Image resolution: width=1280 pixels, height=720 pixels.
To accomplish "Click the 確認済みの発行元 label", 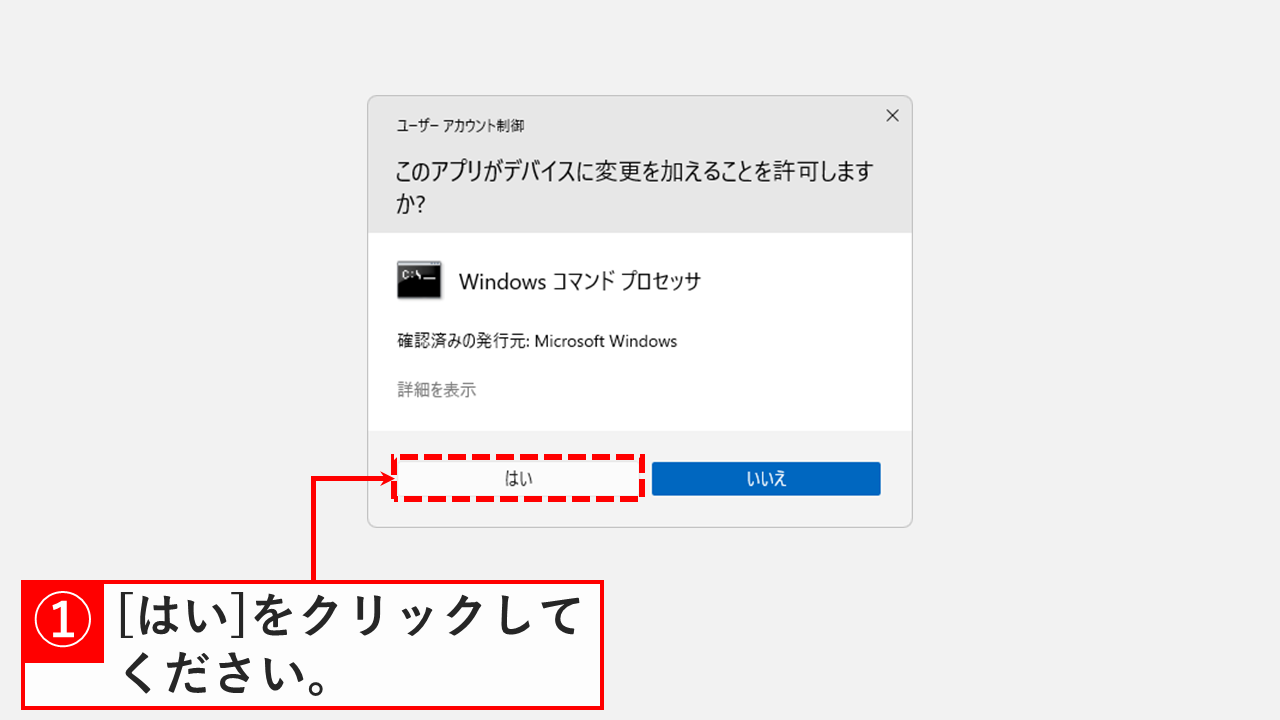I will [463, 341].
